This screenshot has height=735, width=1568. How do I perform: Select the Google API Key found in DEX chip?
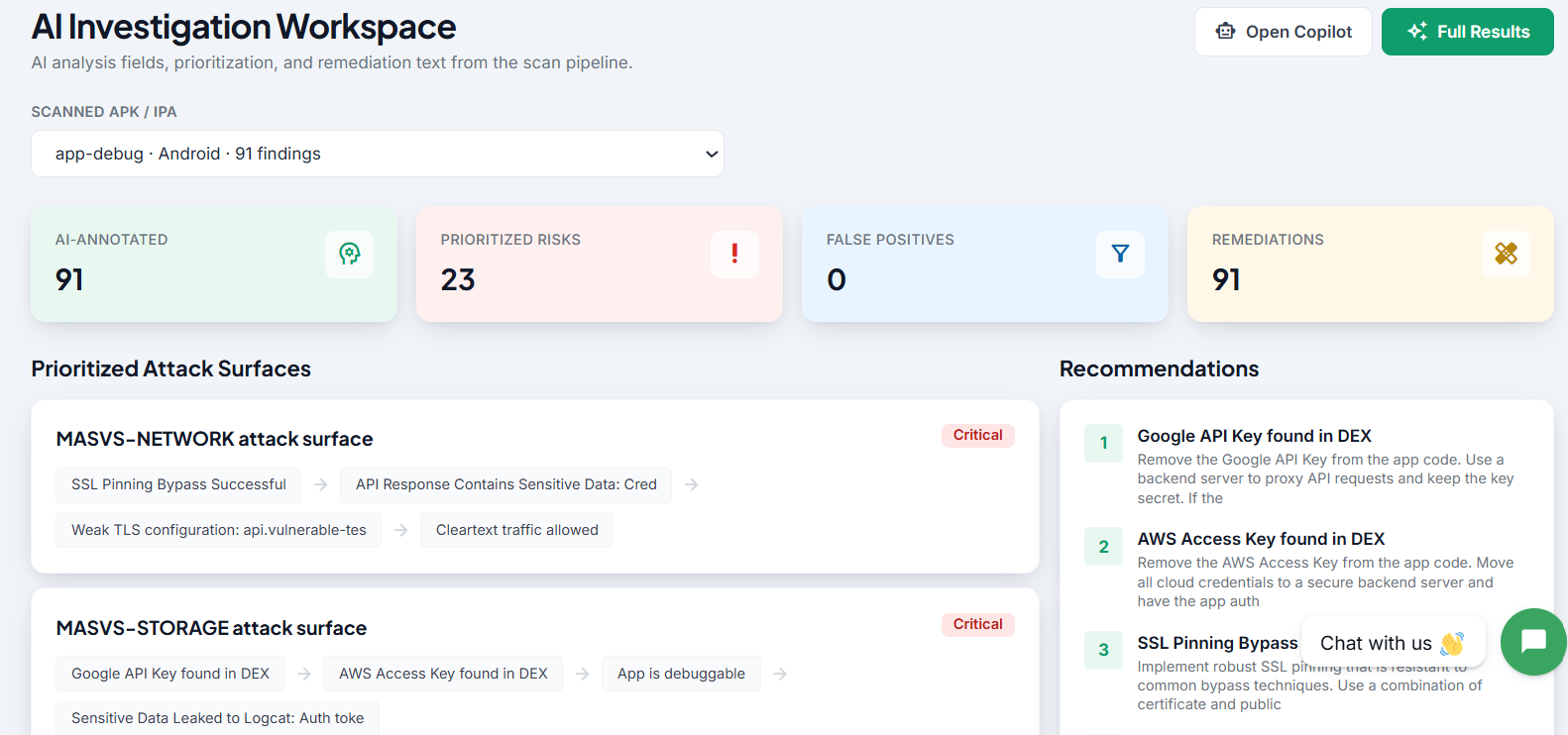pos(170,674)
